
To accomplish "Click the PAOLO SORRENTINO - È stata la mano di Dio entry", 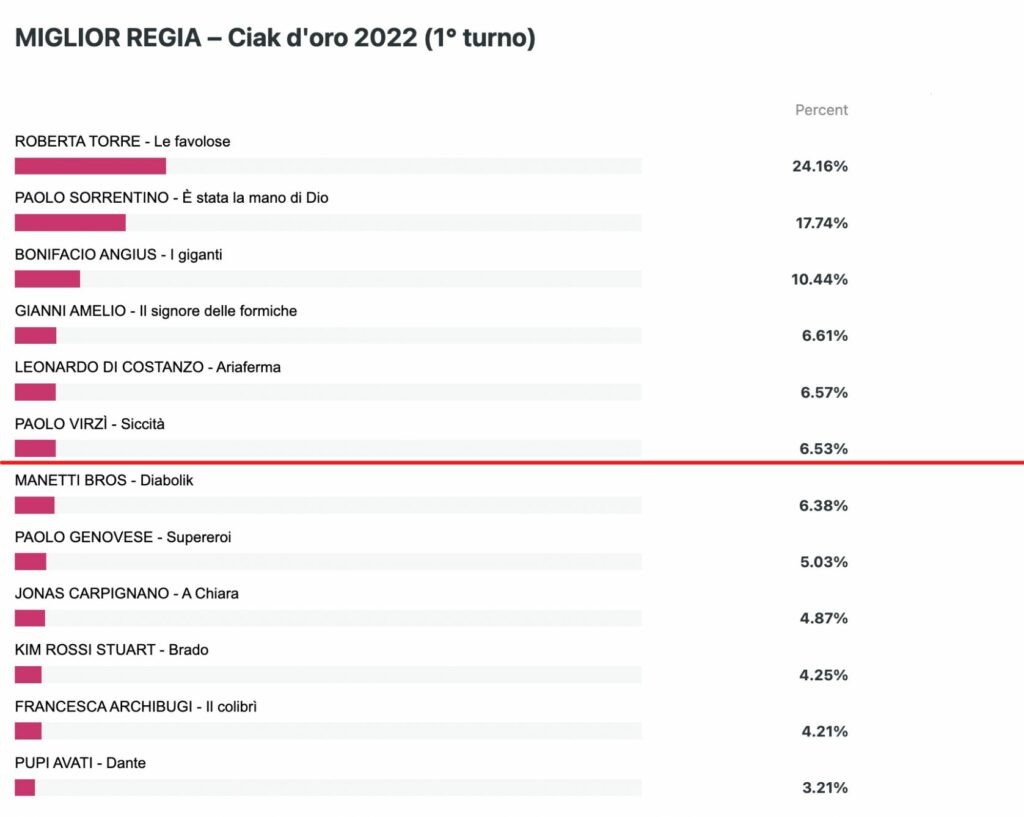I will [x=171, y=198].
